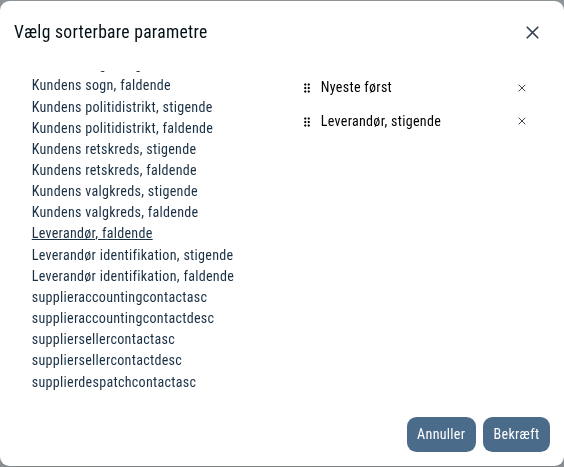The height and width of the screenshot is (467, 564).
Task: Select Kundens valgkreds, faldende
Action: point(115,212)
